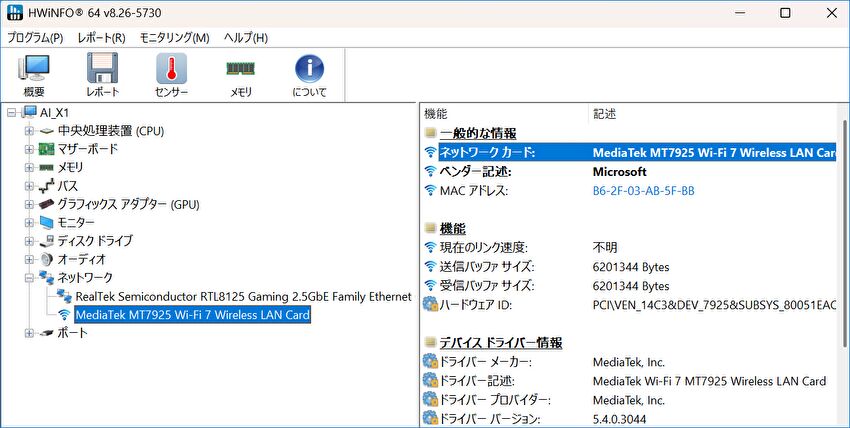Viewport: 850px width, 428px height.
Task: Click the ドライバー プロバイダー row label
Action: (x=495, y=400)
